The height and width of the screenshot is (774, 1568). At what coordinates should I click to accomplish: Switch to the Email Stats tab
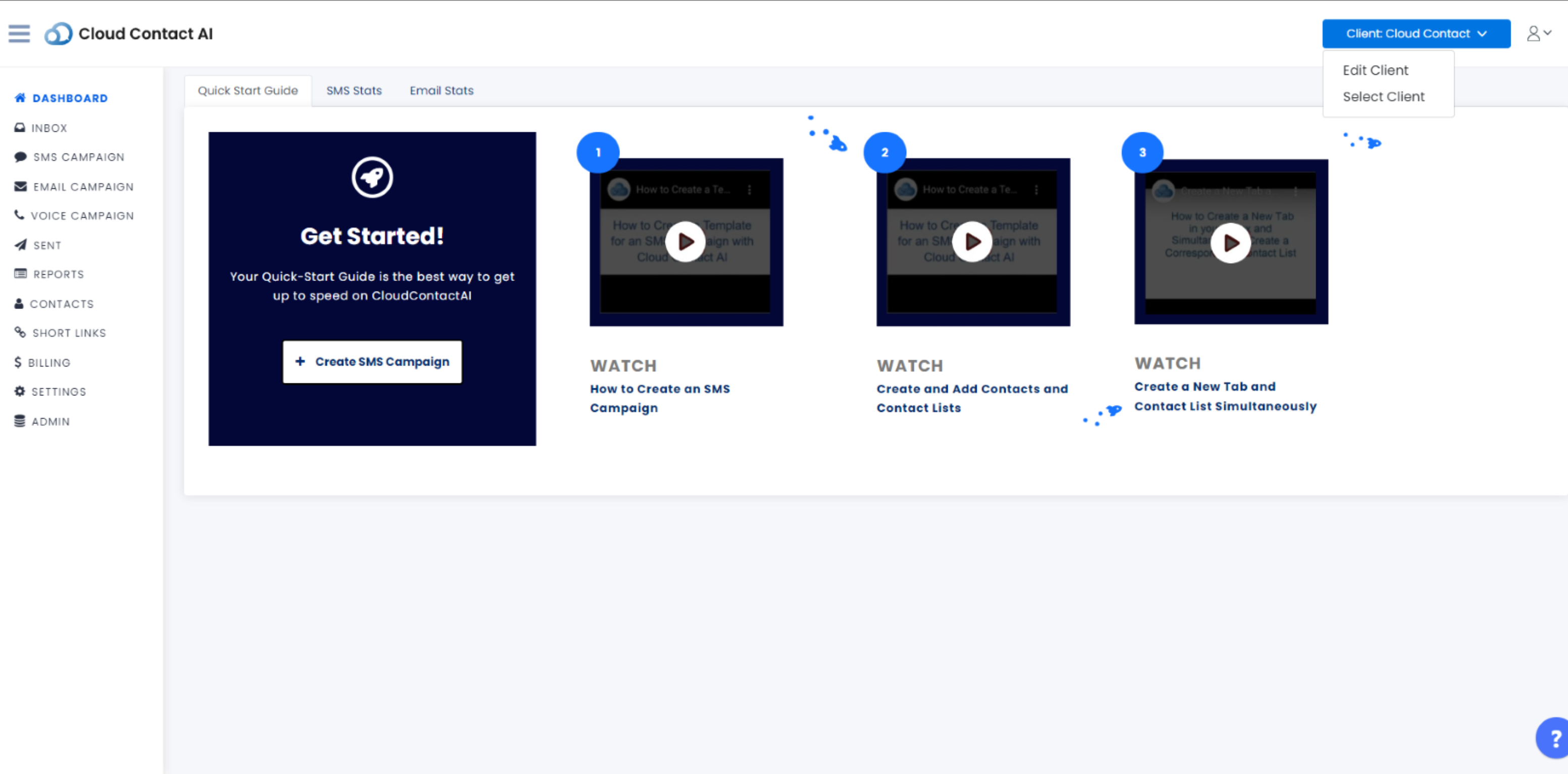pos(441,91)
